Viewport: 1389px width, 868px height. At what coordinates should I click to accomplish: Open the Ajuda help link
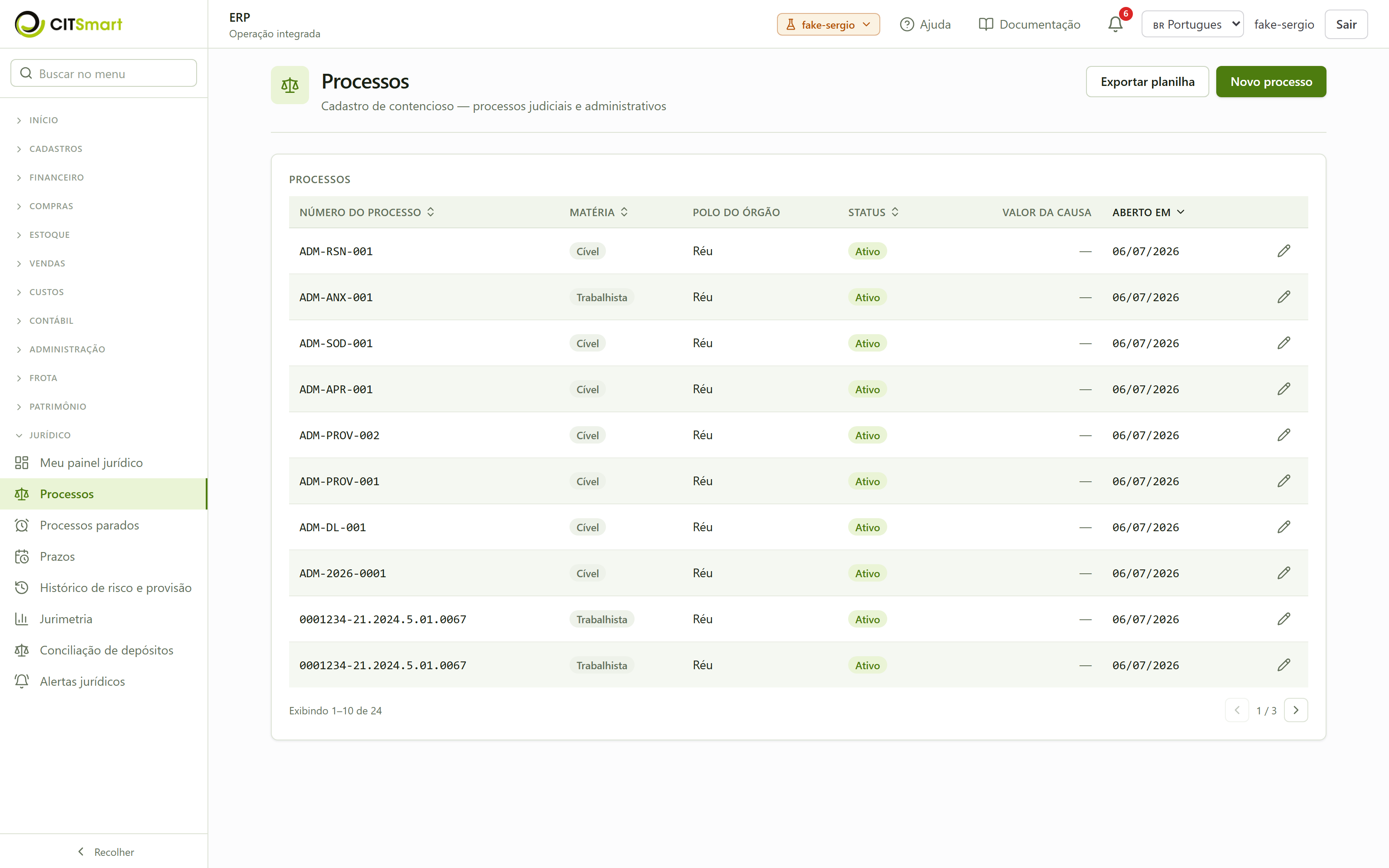(x=925, y=24)
